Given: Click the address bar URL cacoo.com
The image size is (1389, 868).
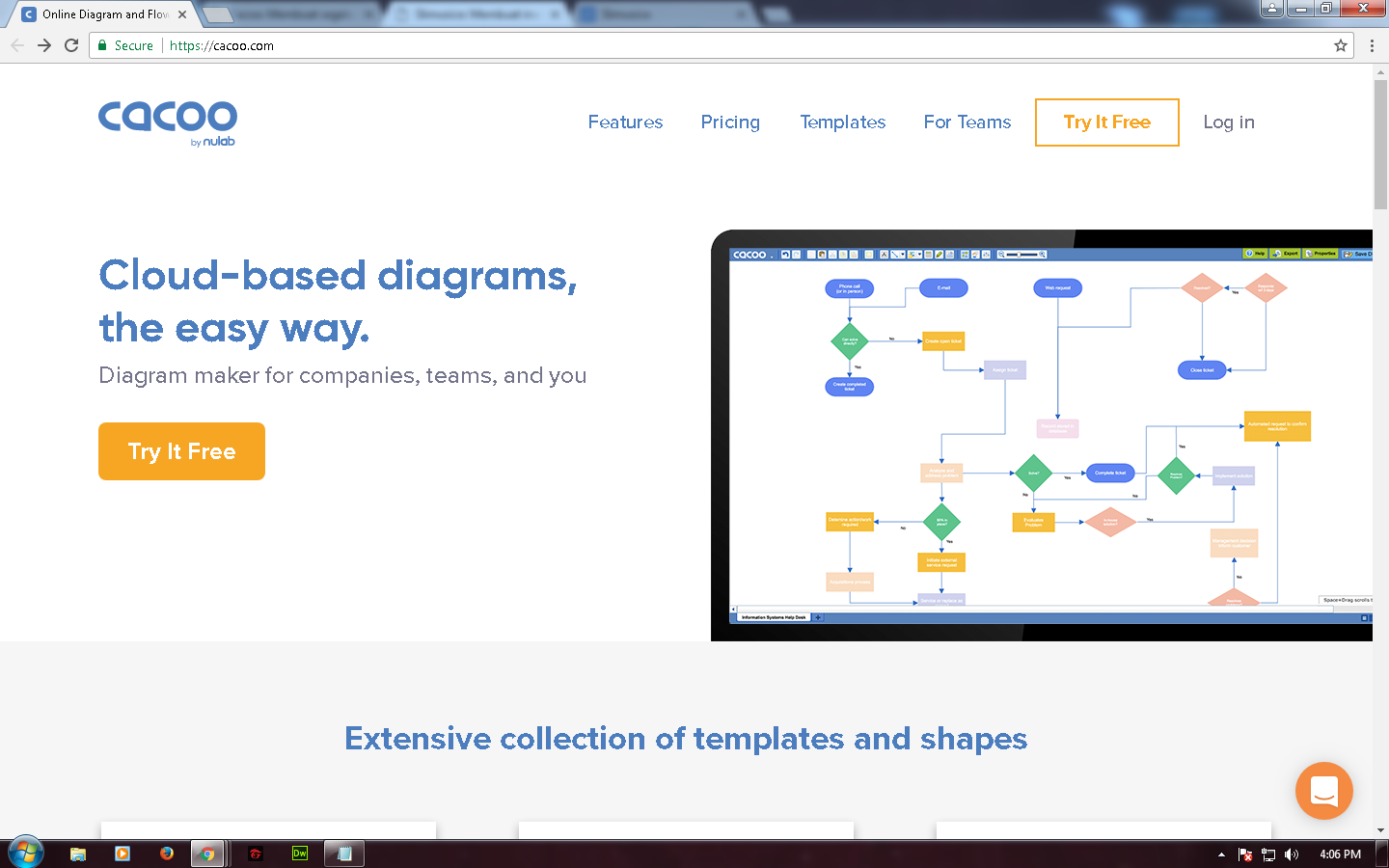Looking at the screenshot, I should click(x=222, y=45).
